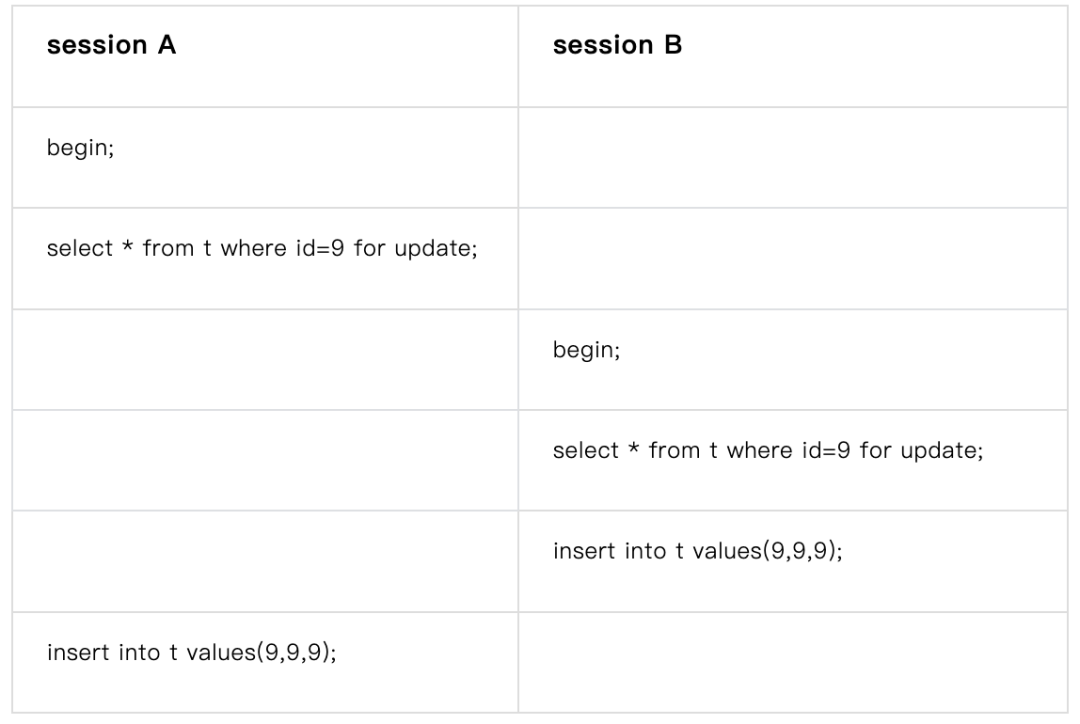Click session B's select for update statement
Viewport: 1080px width, 724px height.
click(767, 450)
